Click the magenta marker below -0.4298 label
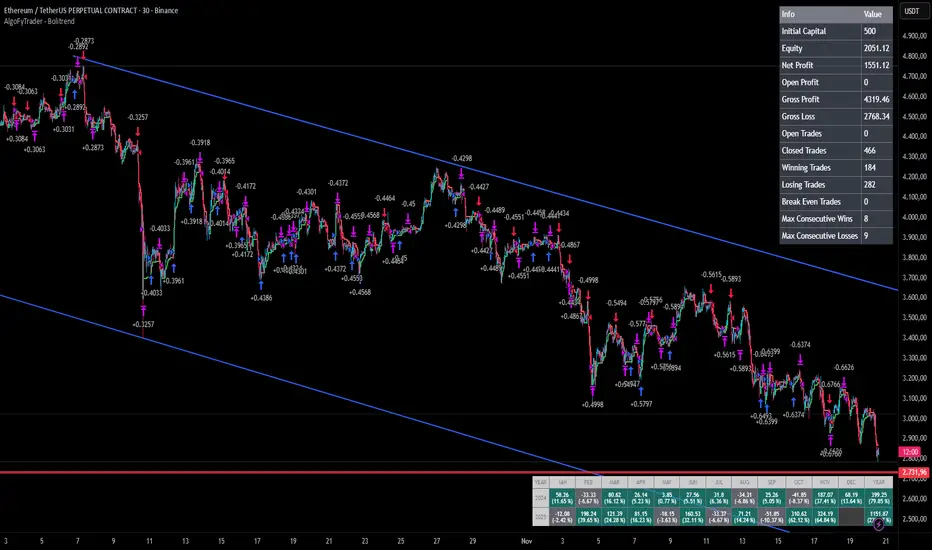932x550 pixels. click(461, 173)
